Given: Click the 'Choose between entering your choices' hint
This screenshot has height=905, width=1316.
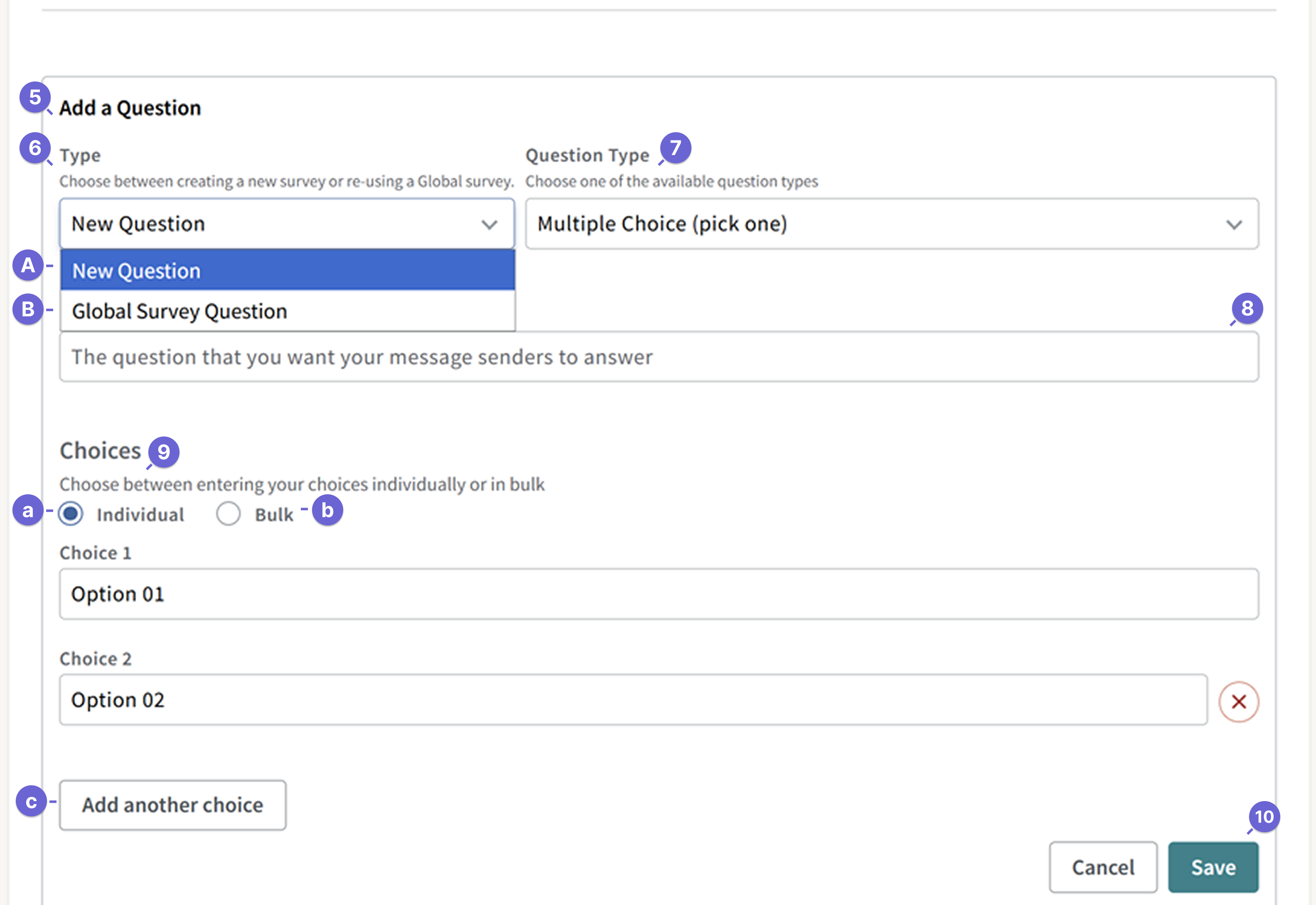Looking at the screenshot, I should coord(302,484).
